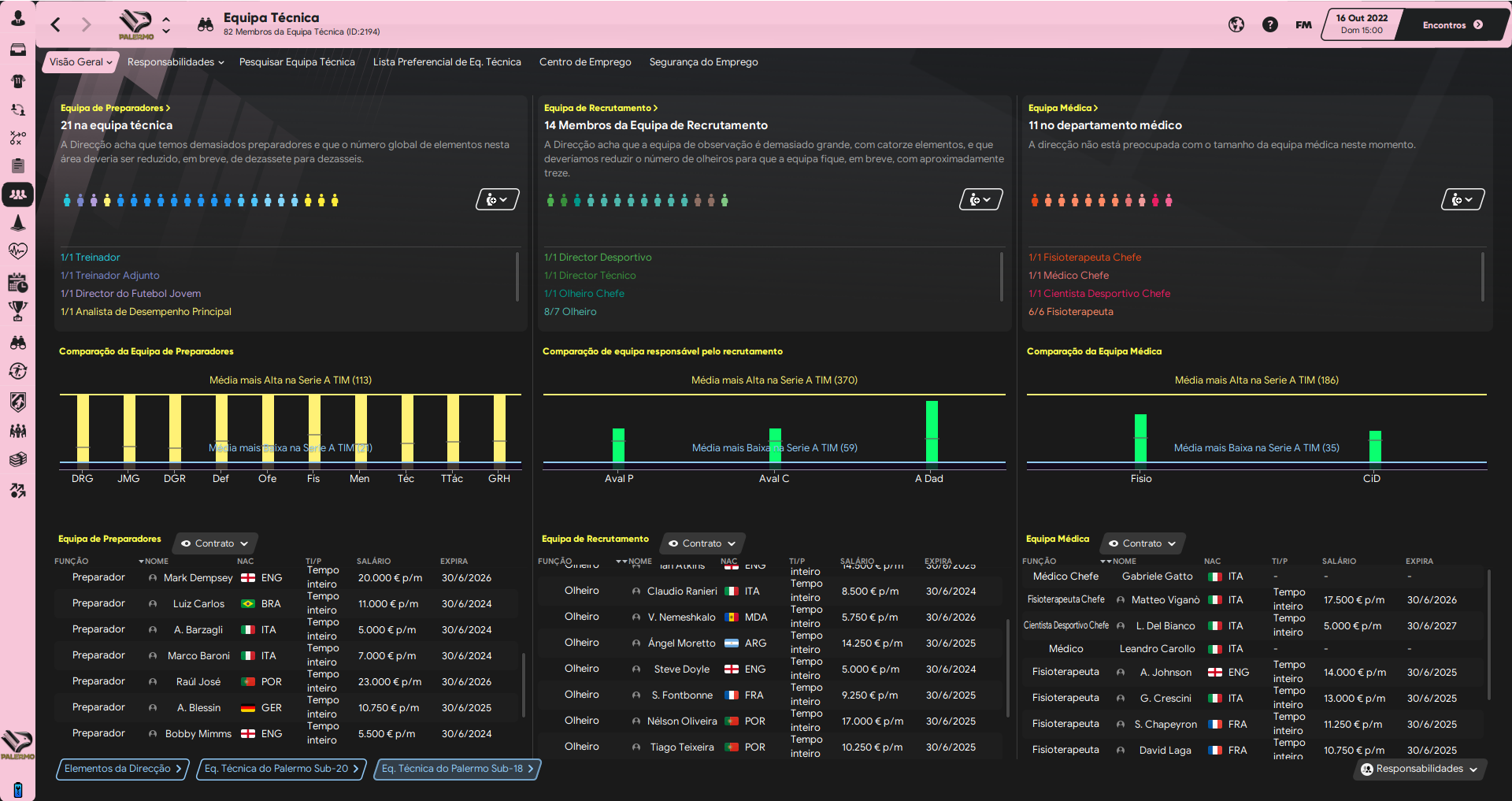
Task: Click the next club chevron beside Palermo badge
Action: [166, 31]
